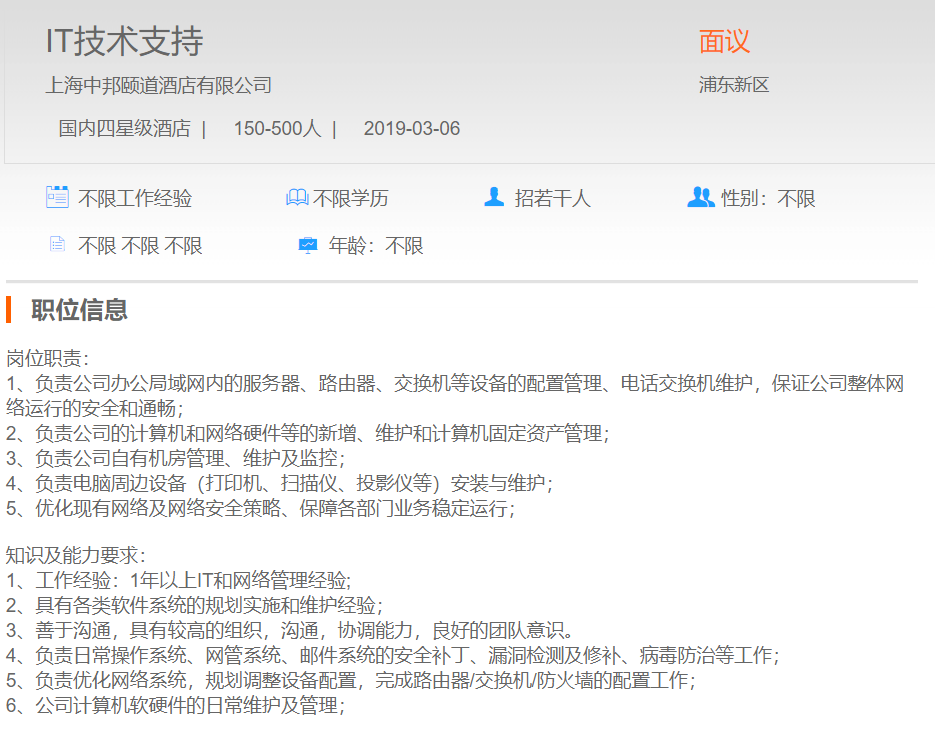Image resolution: width=935 pixels, height=734 pixels.
Task: Open the IT技术支持 job title
Action: (125, 41)
